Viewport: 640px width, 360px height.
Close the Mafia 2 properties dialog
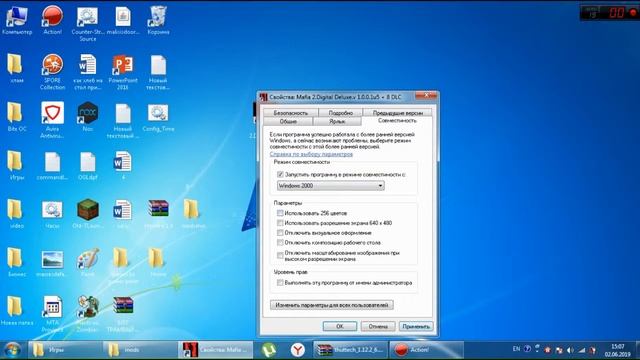(x=426, y=96)
